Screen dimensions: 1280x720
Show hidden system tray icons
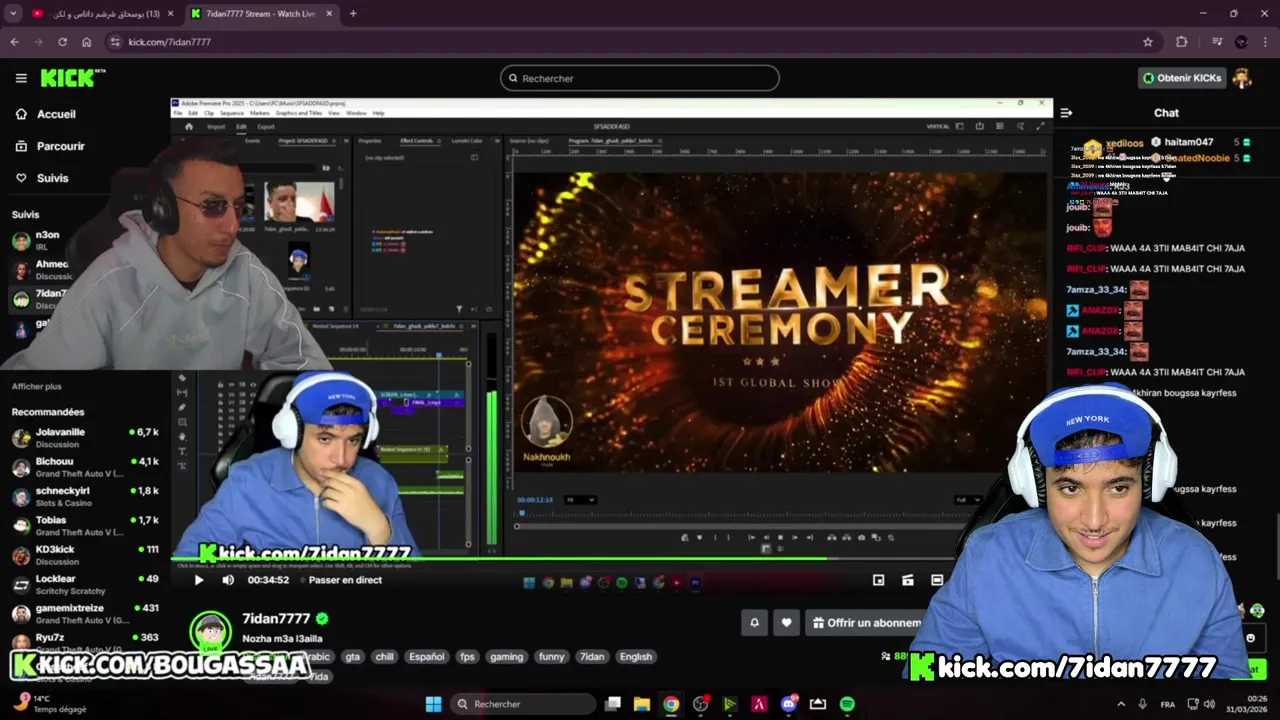coord(1120,704)
